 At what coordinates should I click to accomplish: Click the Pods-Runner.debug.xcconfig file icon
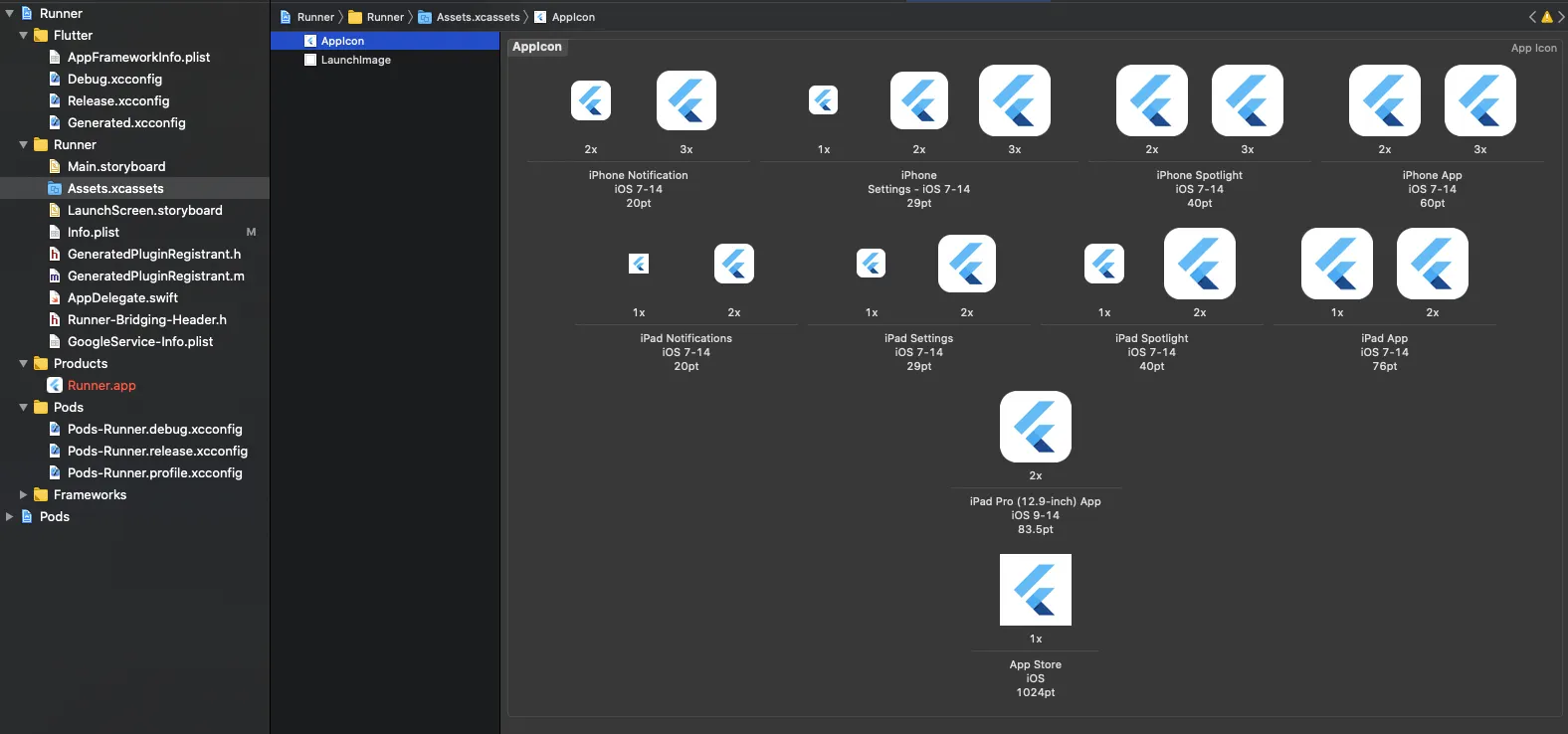pos(55,429)
